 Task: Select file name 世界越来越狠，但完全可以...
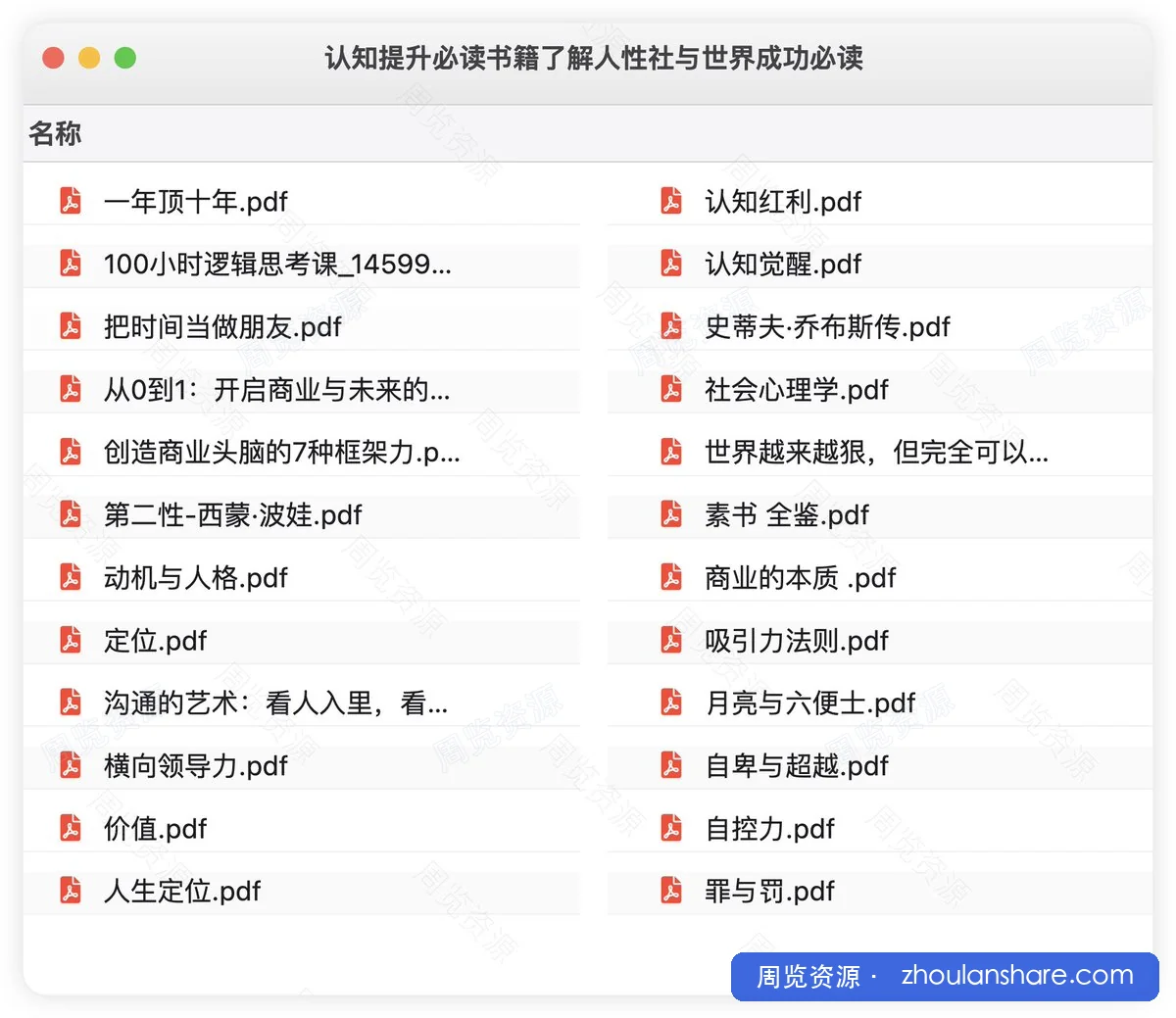click(877, 453)
